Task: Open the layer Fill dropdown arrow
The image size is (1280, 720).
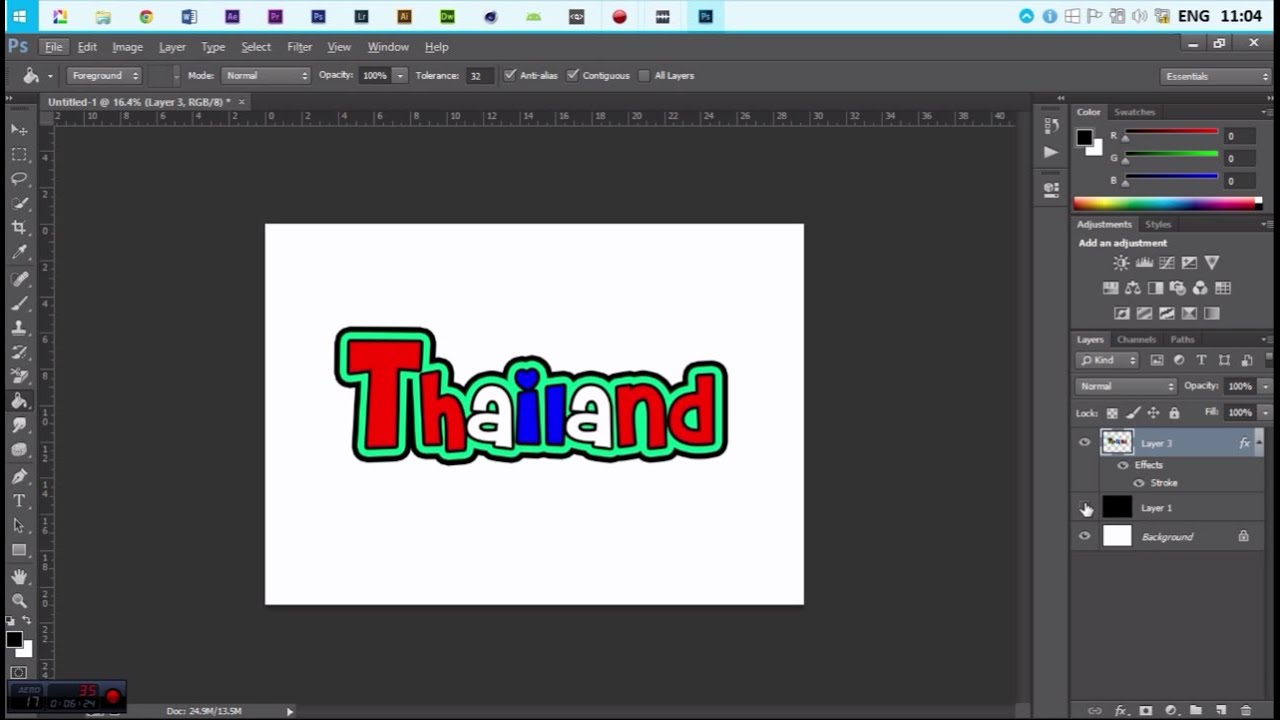Action: [x=1265, y=412]
